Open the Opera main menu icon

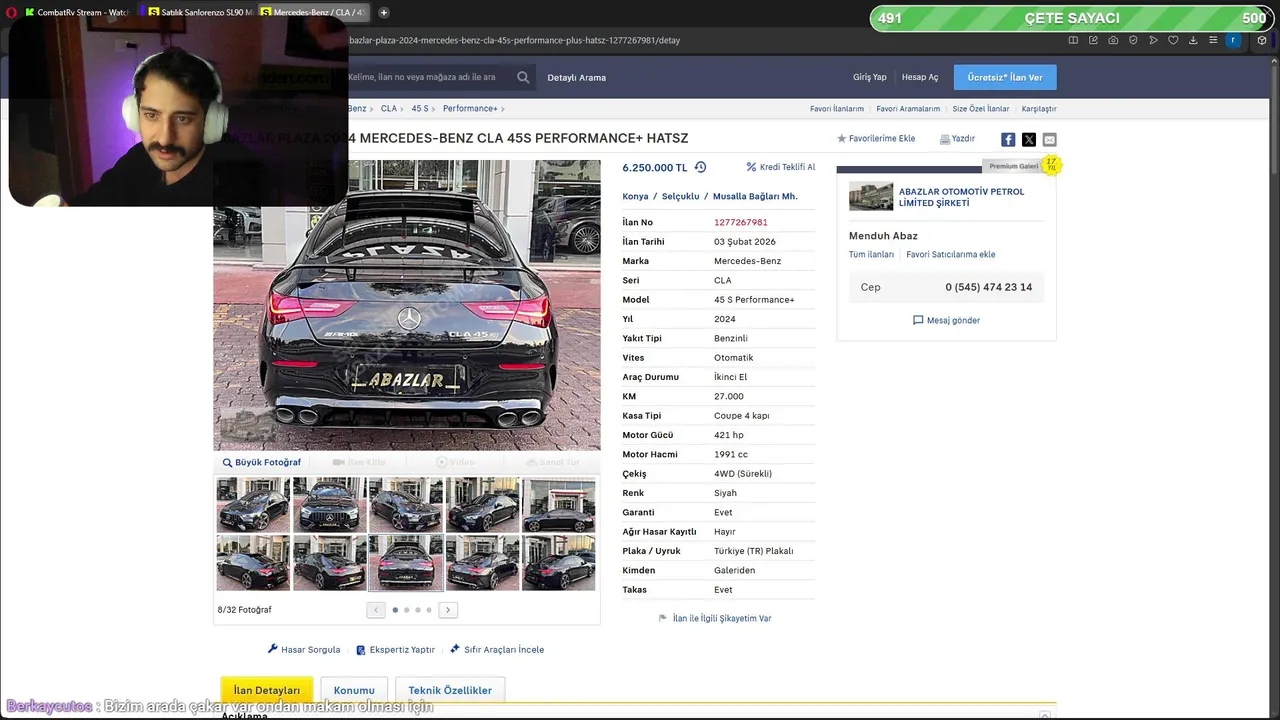click(11, 13)
